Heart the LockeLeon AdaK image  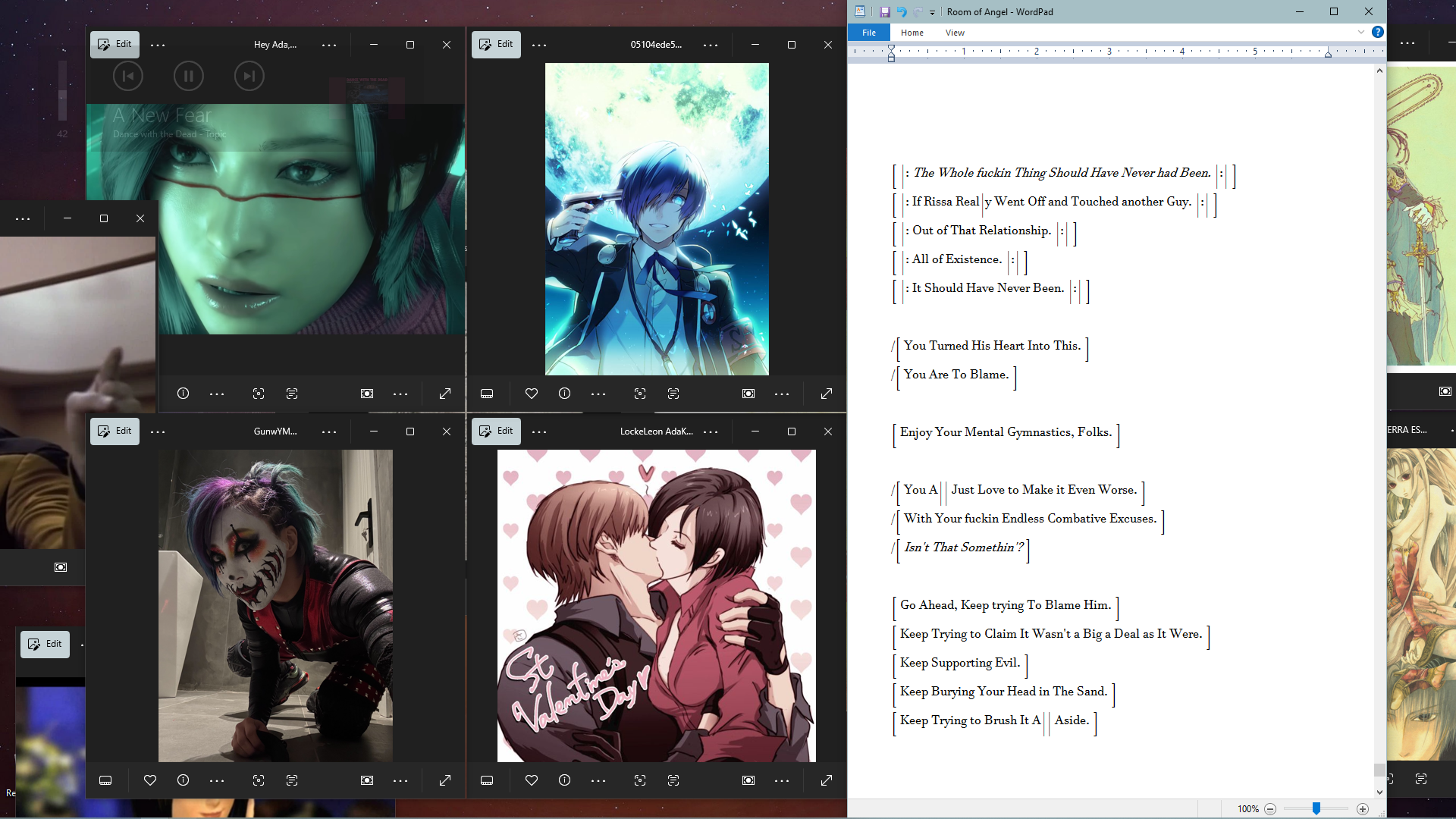click(x=531, y=780)
